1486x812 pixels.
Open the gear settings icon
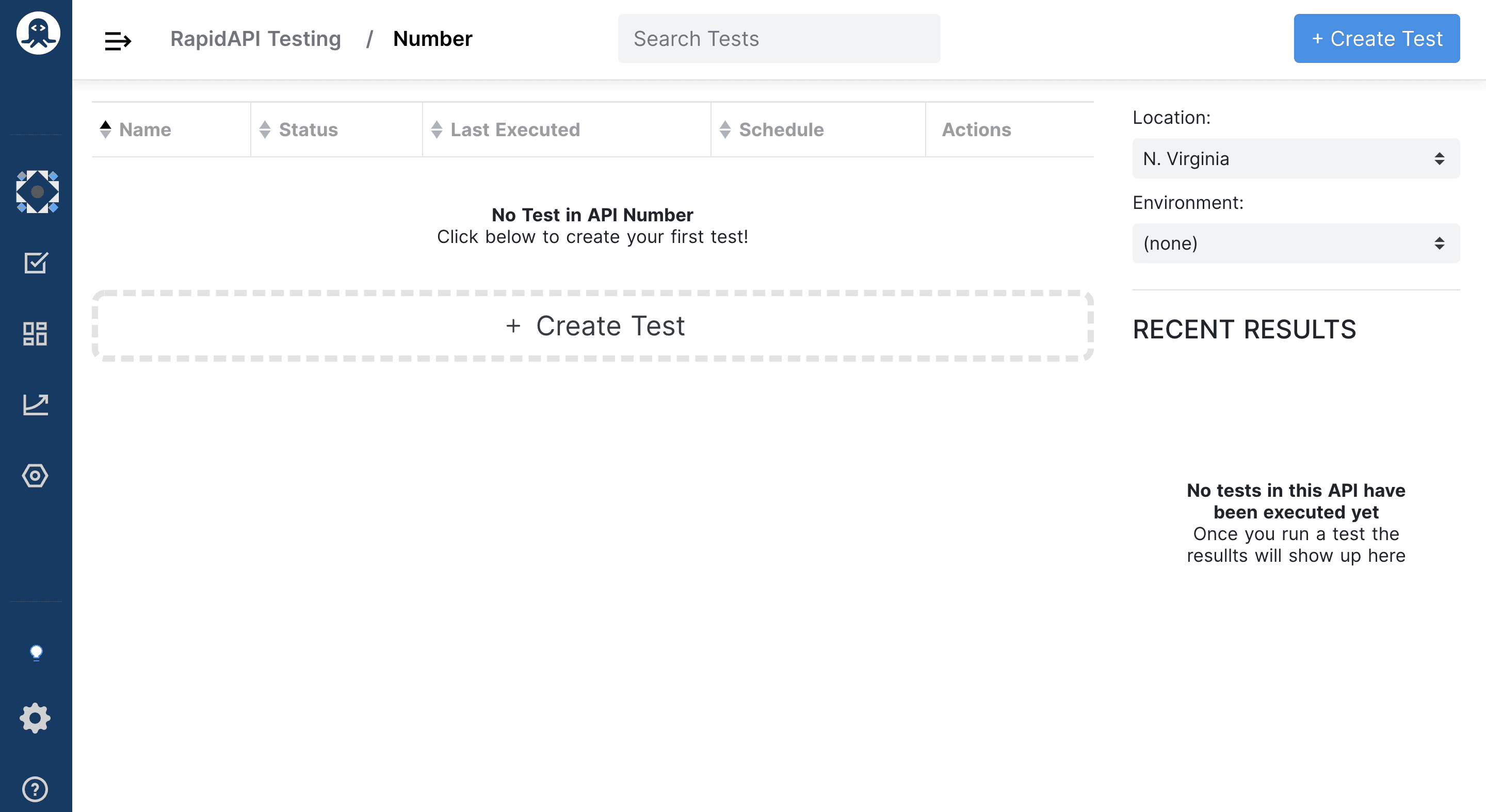35,718
